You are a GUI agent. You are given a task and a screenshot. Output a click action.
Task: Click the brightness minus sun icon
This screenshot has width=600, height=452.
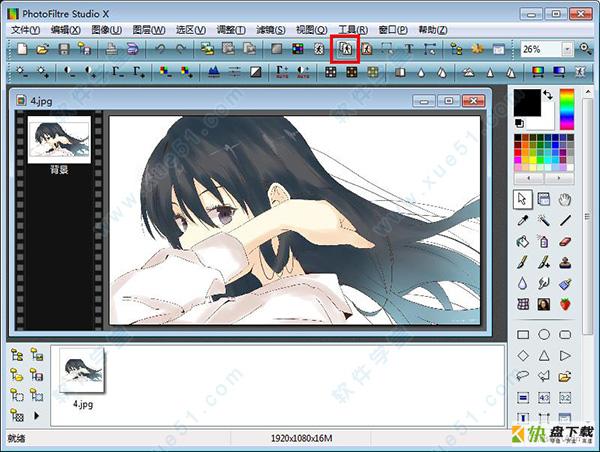pyautogui.click(x=22, y=72)
